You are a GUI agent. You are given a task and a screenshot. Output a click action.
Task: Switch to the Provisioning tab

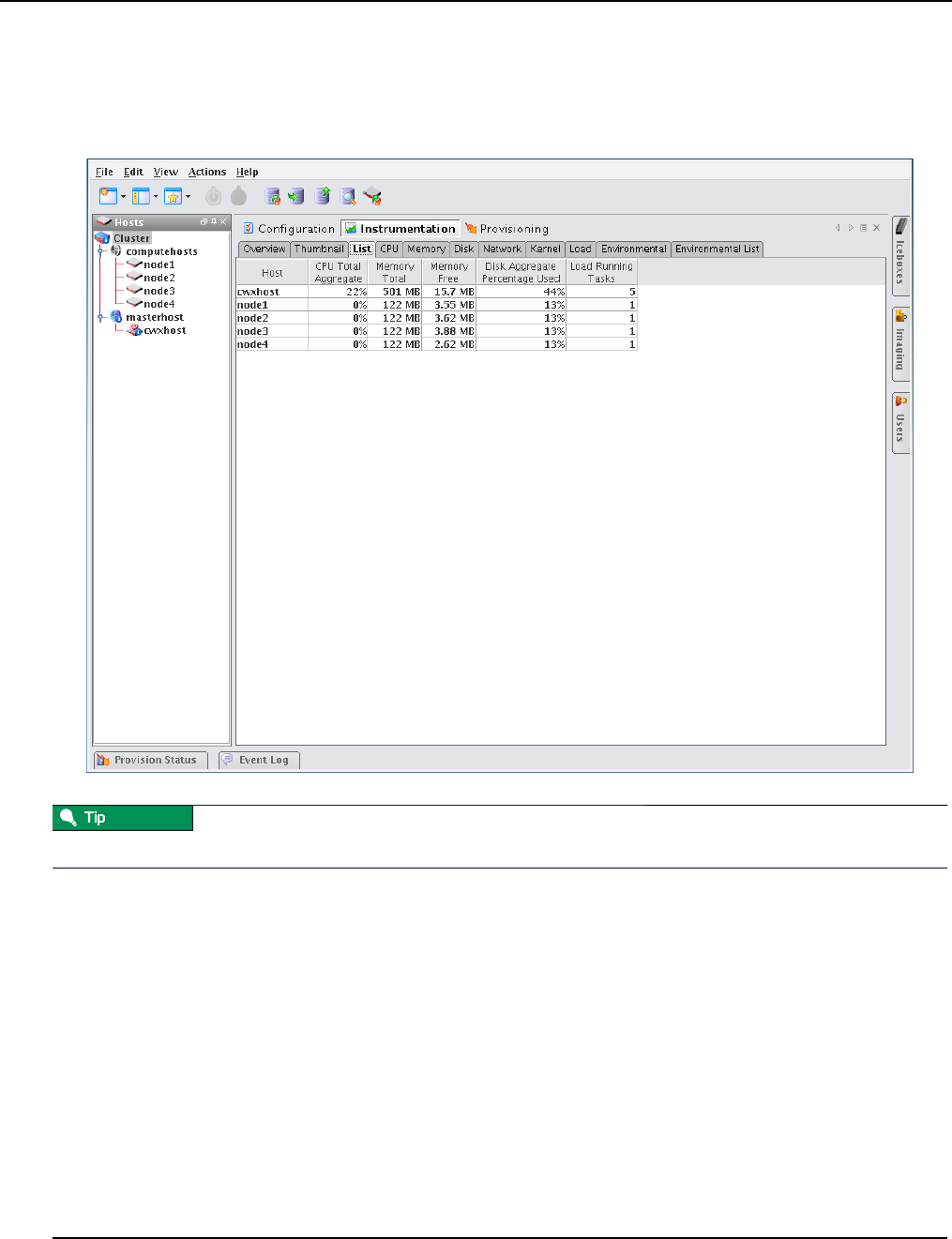pos(506,228)
